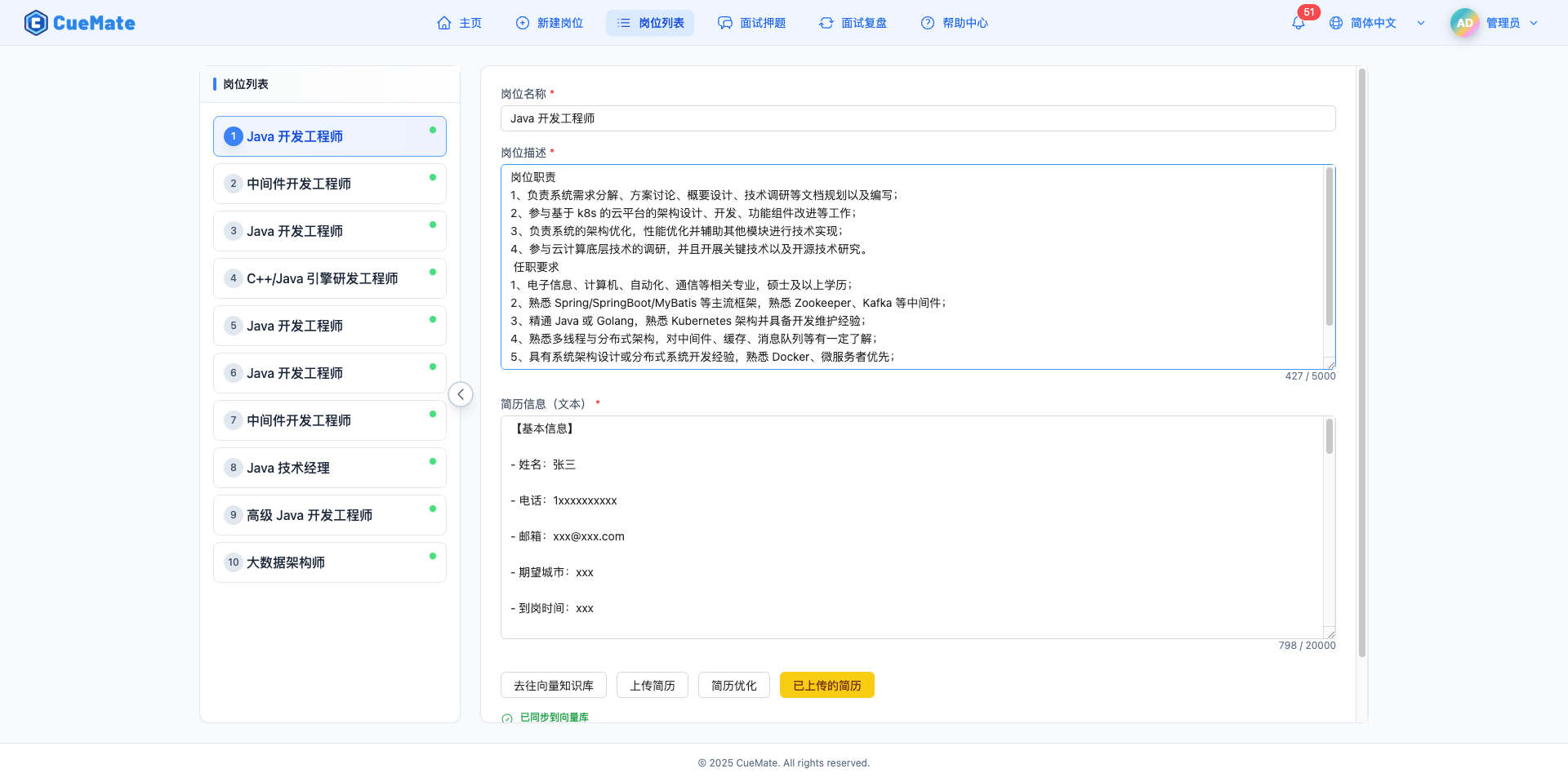
Task: Click the CueMate logo
Action: pos(79,22)
